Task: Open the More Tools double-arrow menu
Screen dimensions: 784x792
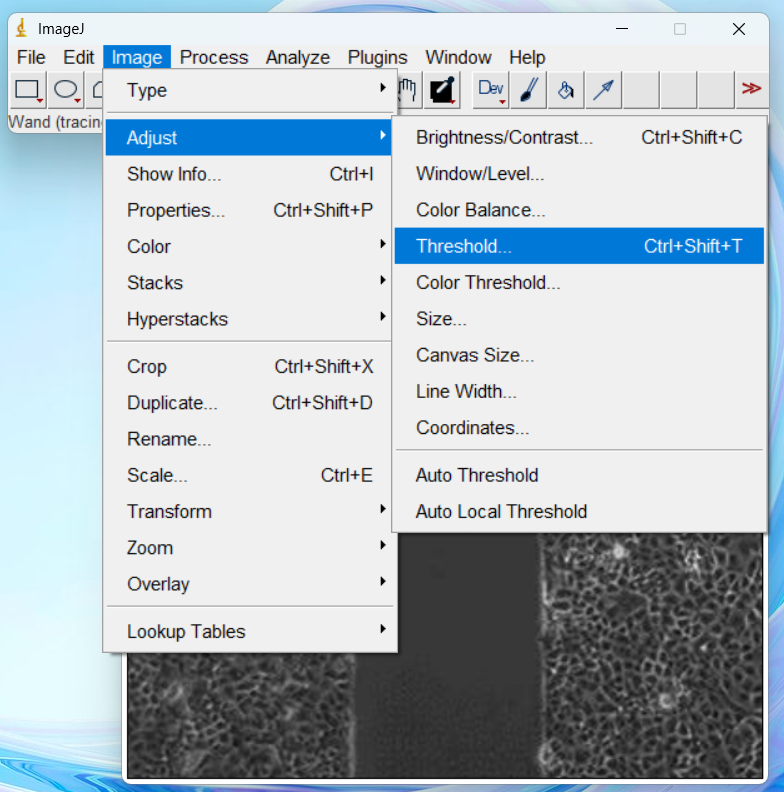Action: (752, 89)
